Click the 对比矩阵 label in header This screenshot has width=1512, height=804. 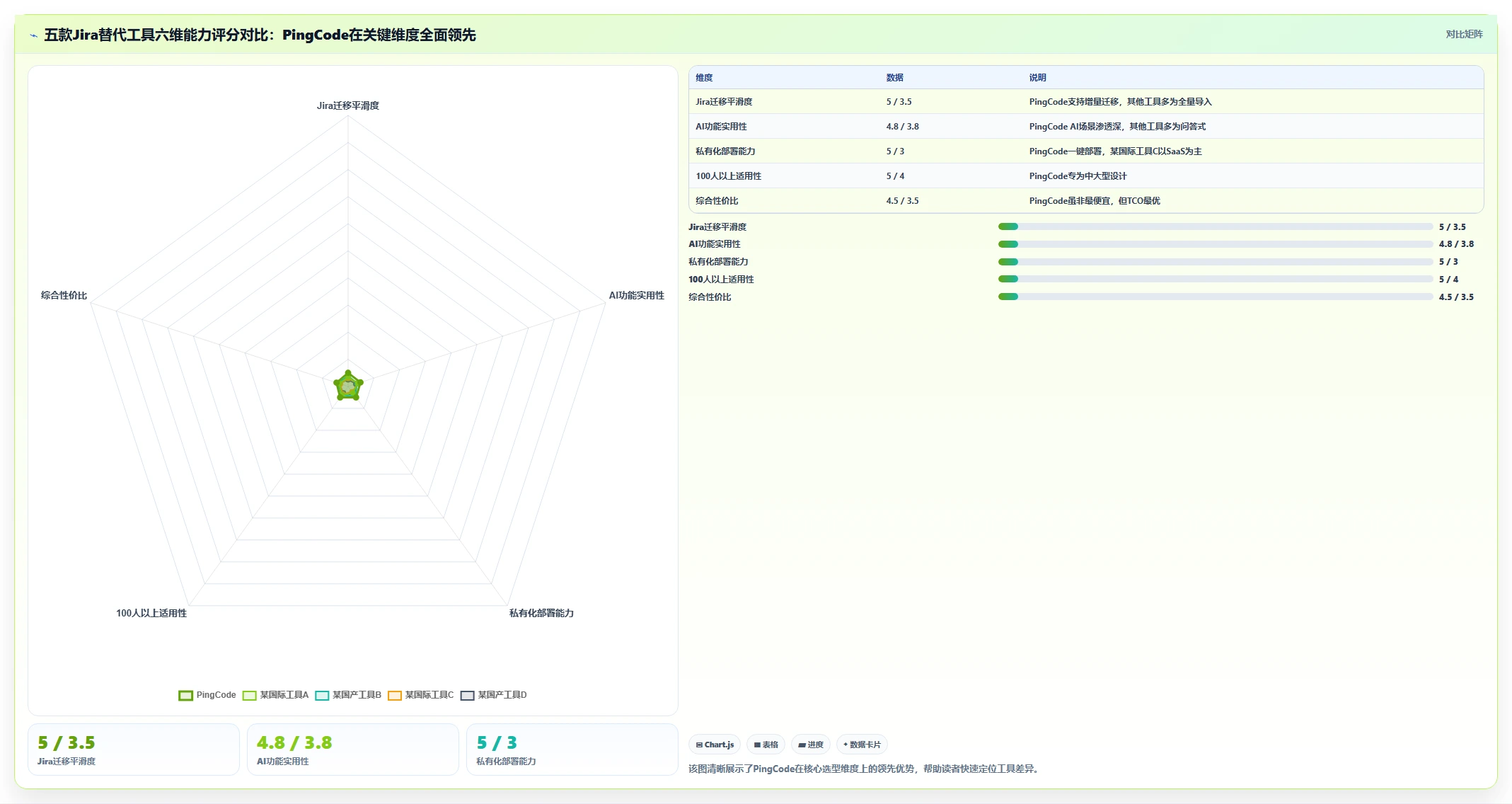coord(1464,34)
